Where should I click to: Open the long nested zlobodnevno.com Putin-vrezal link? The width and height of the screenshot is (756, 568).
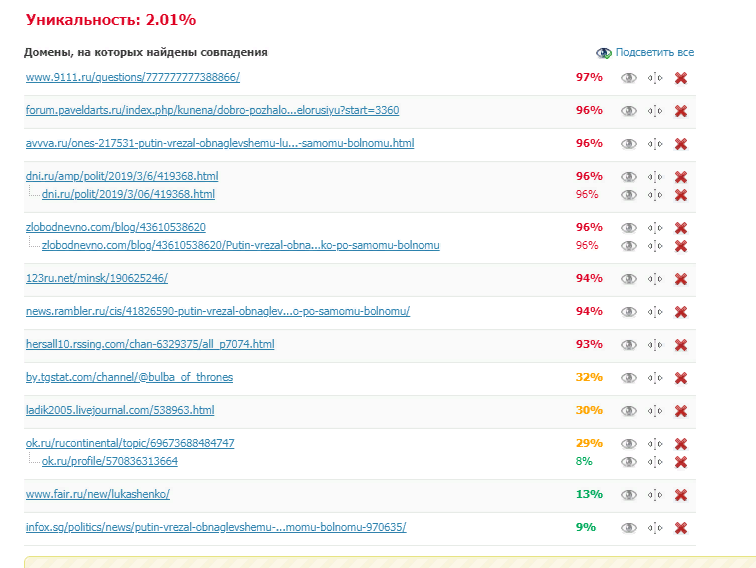coord(240,245)
